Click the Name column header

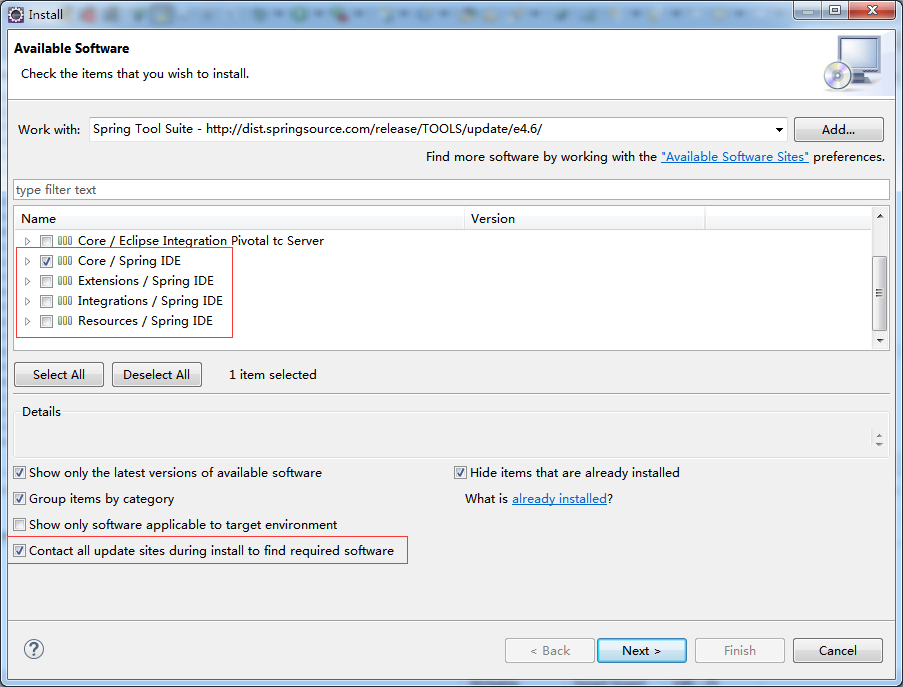point(240,219)
